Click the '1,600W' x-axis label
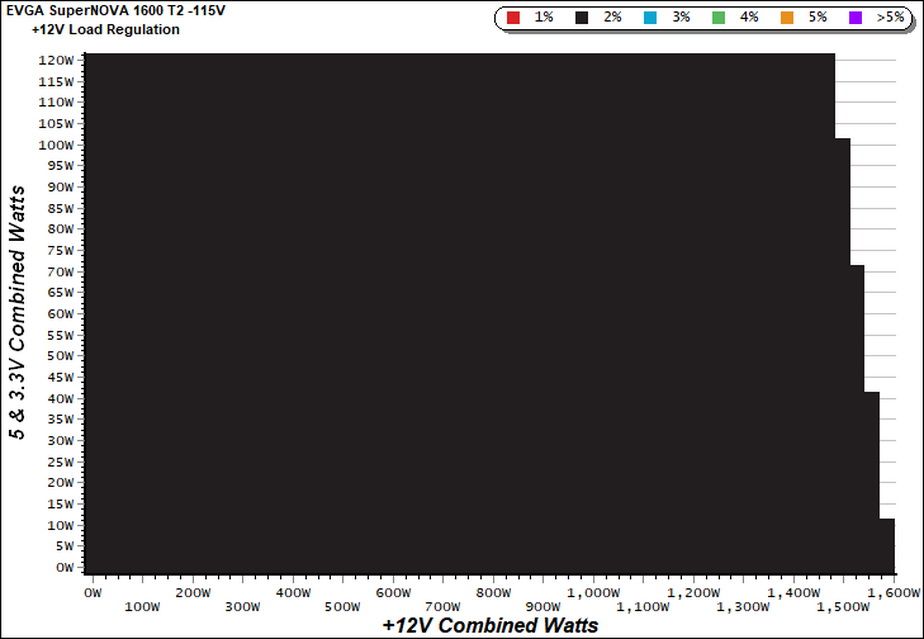The width and height of the screenshot is (924, 639). [x=894, y=593]
